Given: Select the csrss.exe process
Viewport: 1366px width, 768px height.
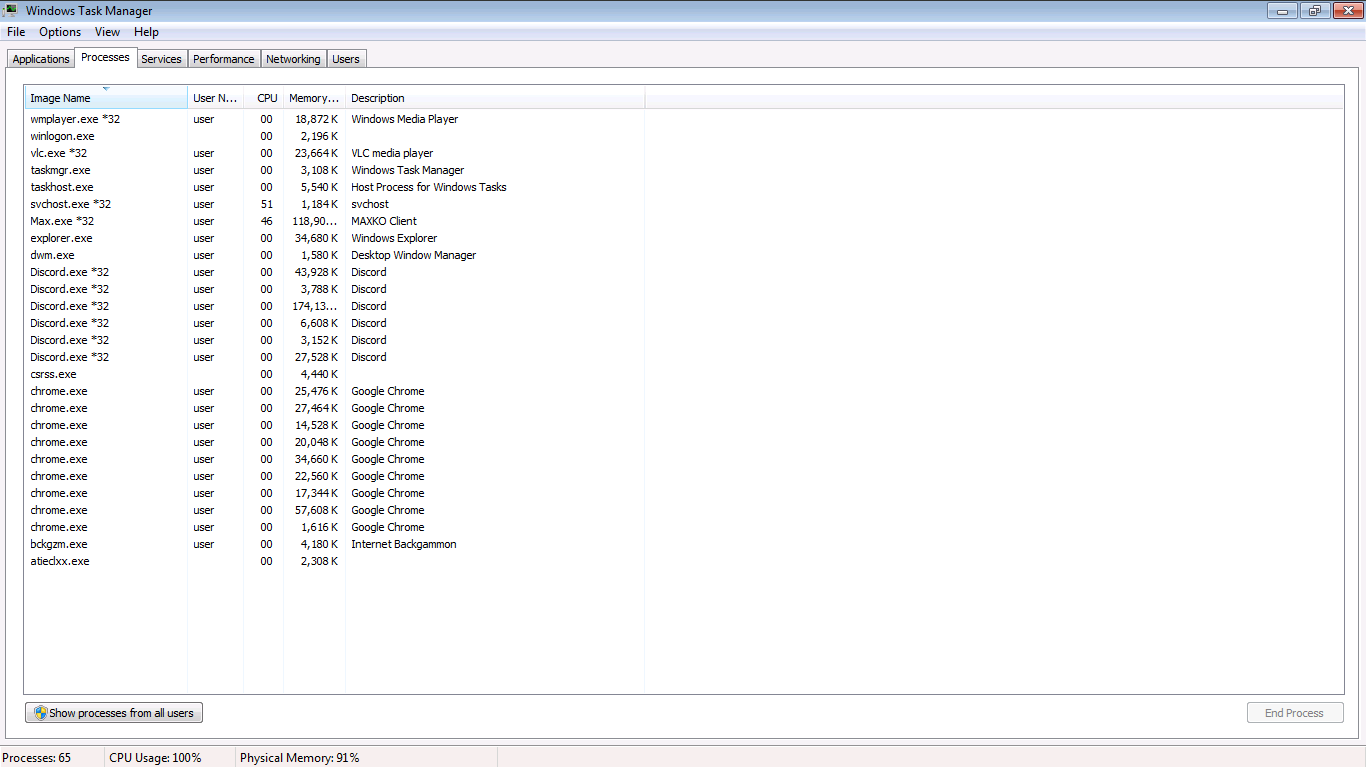Looking at the screenshot, I should 335,374.
